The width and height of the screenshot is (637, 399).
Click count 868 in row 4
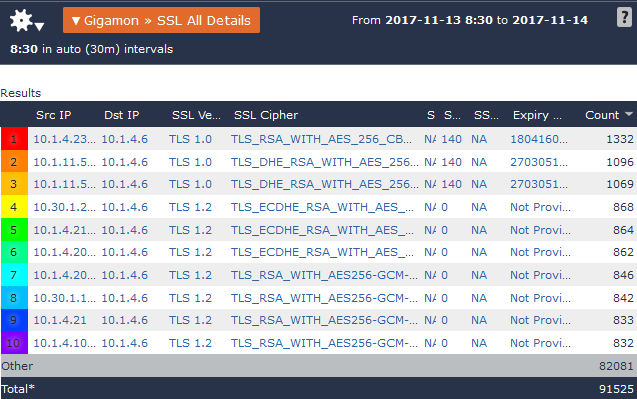623,207
